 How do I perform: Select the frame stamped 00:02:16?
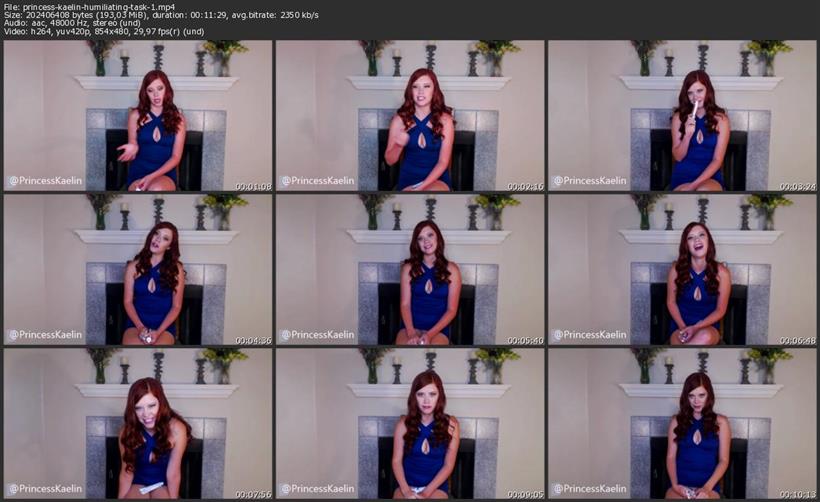[410, 115]
